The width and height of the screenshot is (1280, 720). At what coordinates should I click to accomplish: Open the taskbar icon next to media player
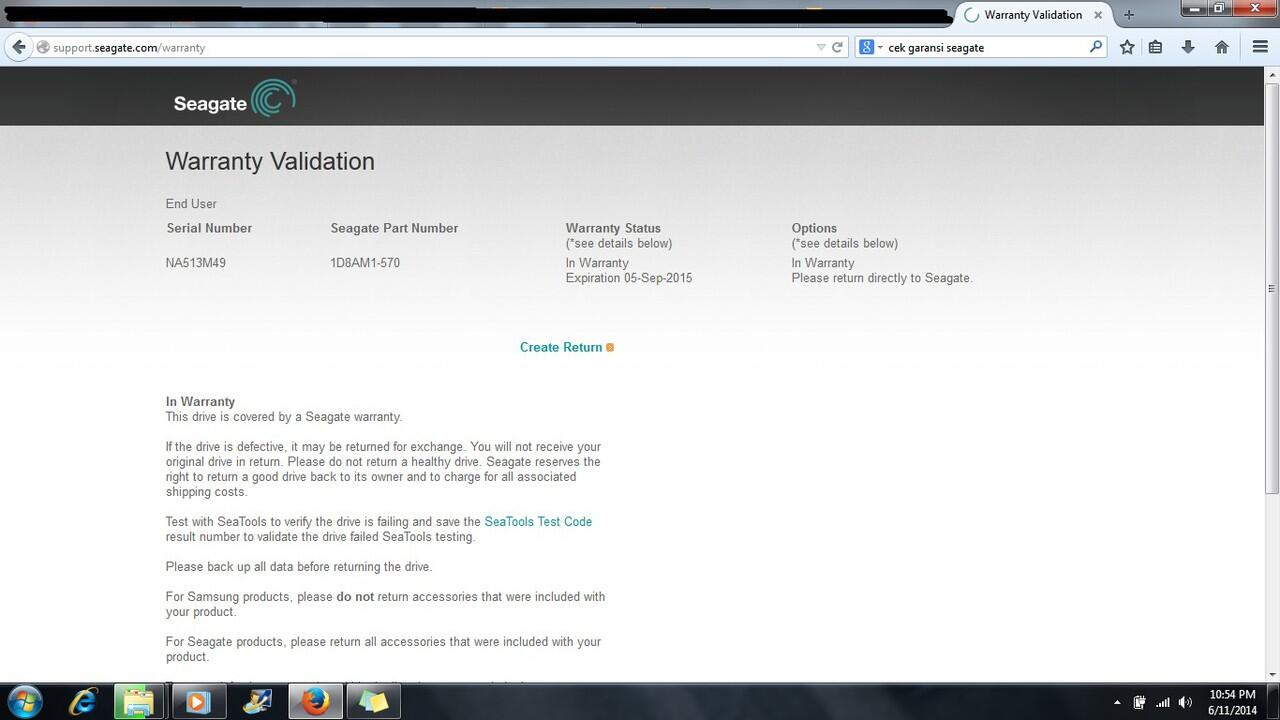pyautogui.click(x=256, y=702)
